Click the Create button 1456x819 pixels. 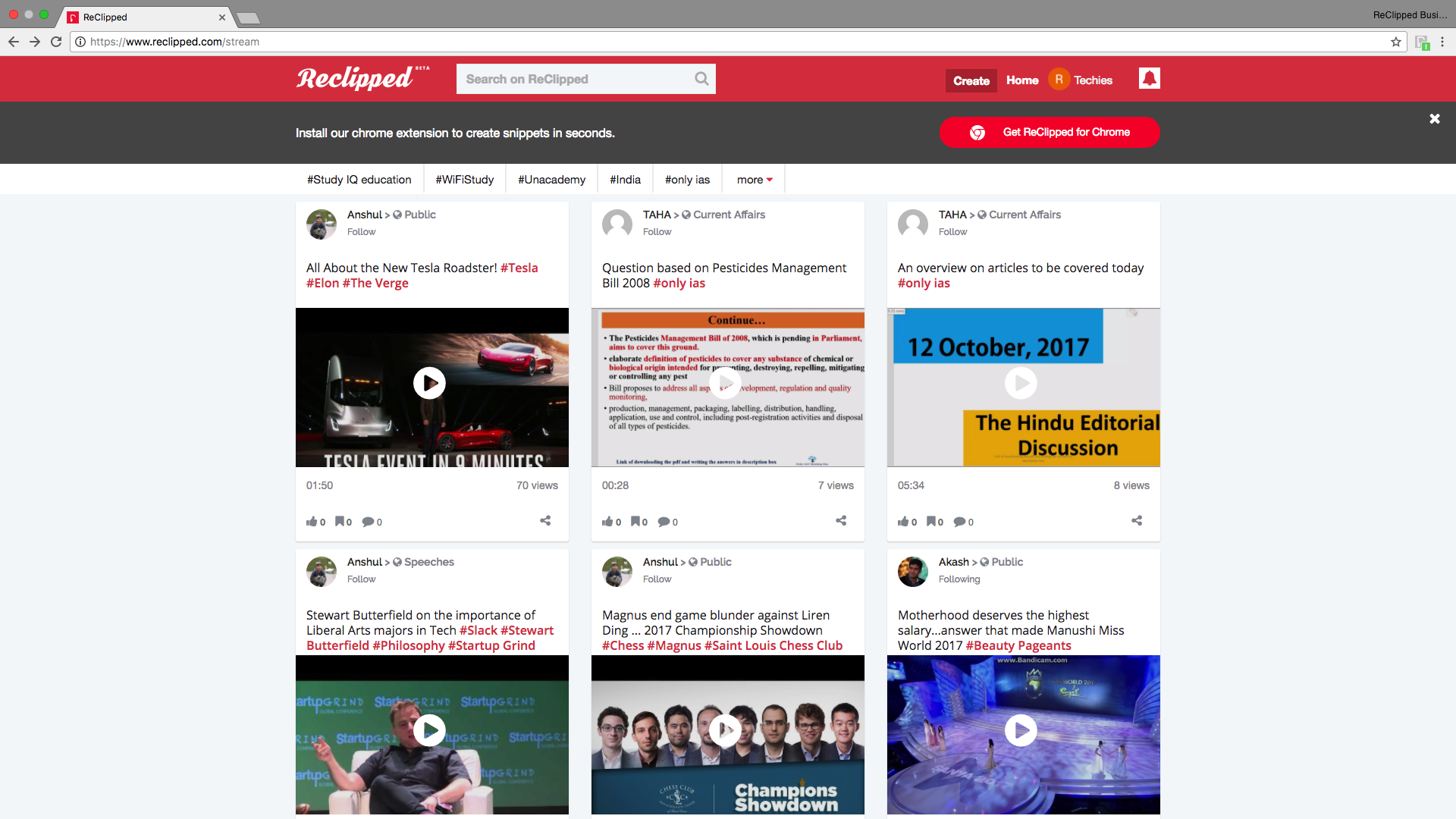point(971,80)
